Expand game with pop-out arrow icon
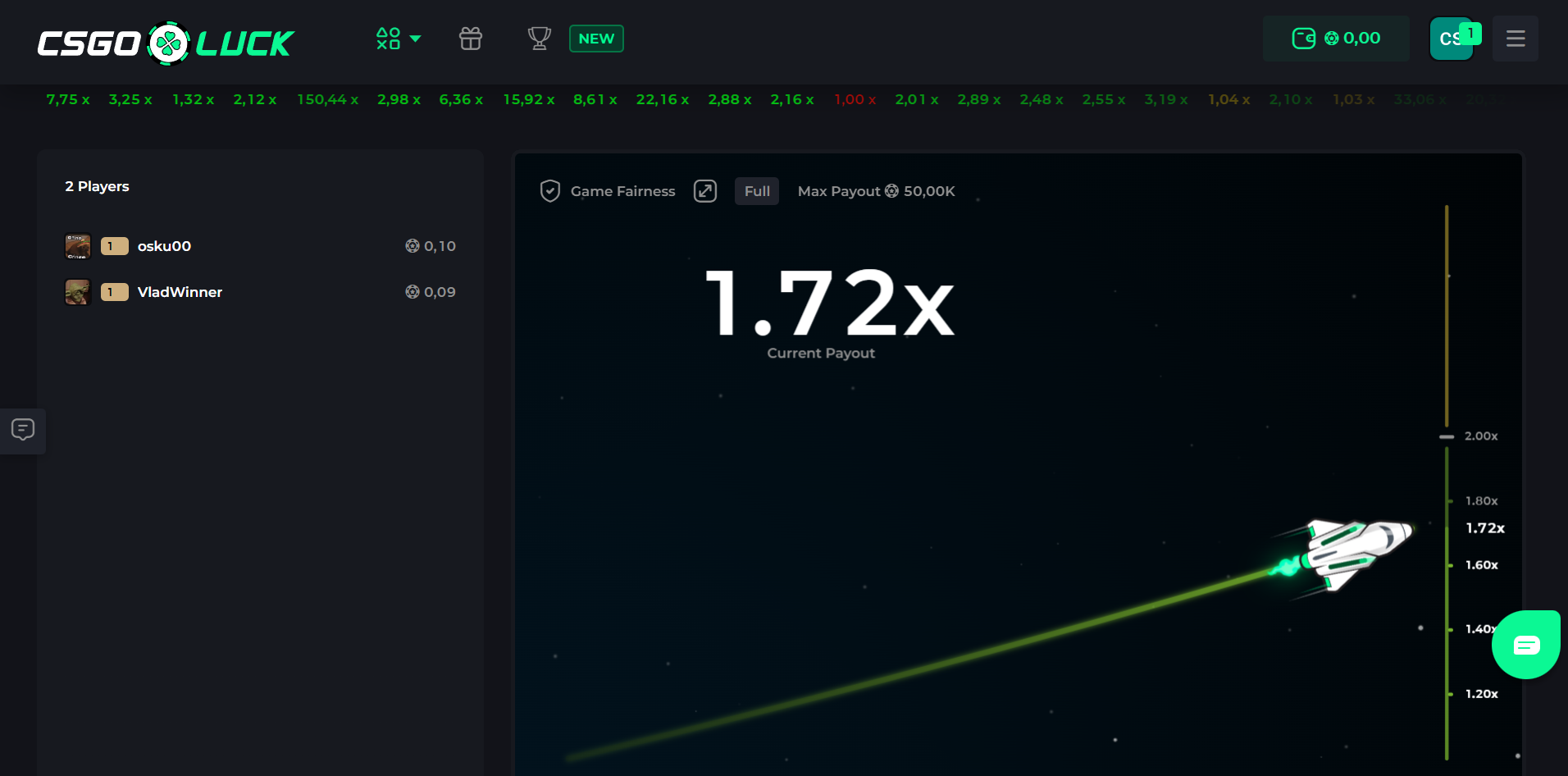The height and width of the screenshot is (776, 1568). [705, 191]
